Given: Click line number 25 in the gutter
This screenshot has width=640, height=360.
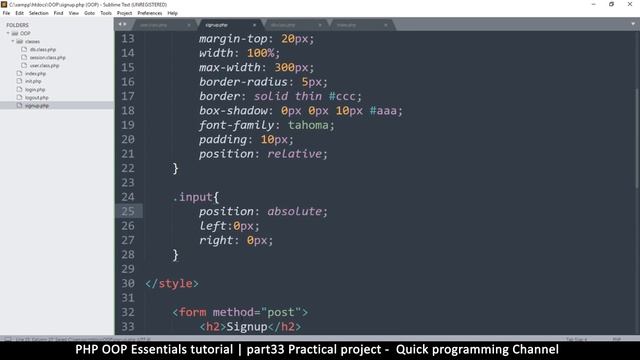Looking at the screenshot, I should coord(128,211).
